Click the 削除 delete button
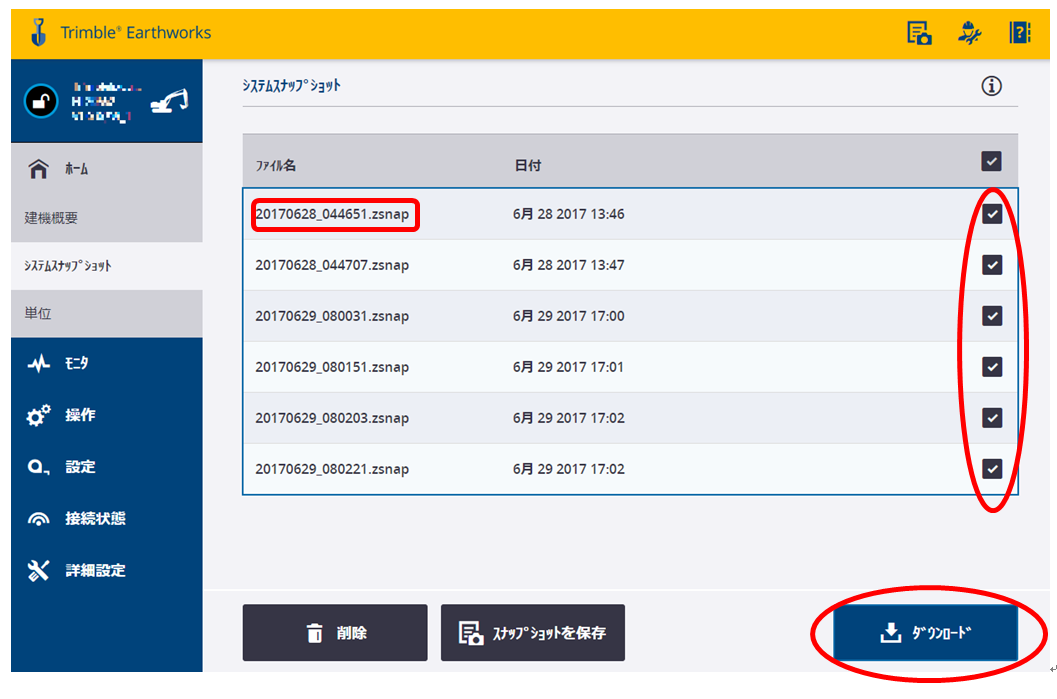The image size is (1057, 699). (x=335, y=633)
